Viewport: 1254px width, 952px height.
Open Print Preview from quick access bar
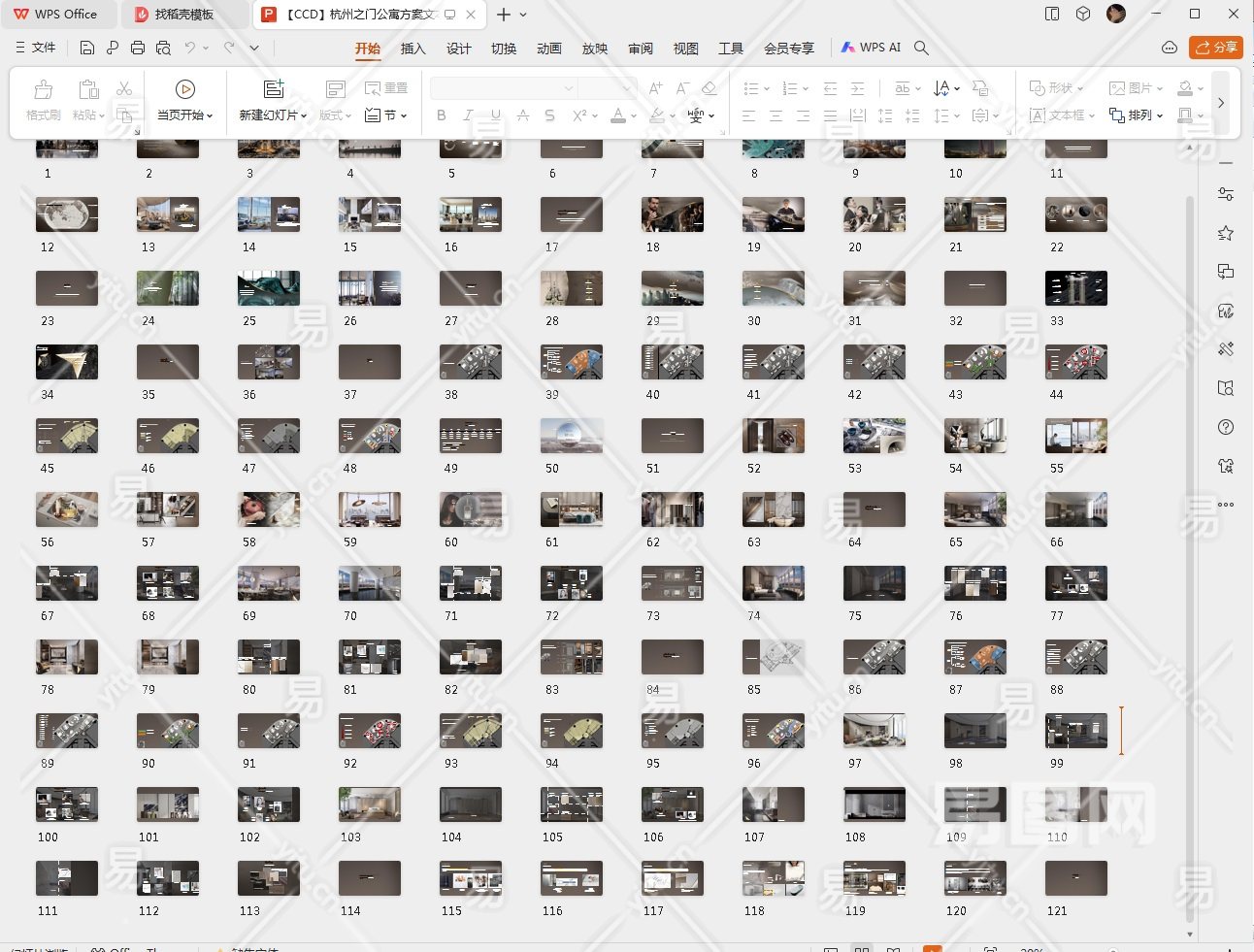coord(163,48)
